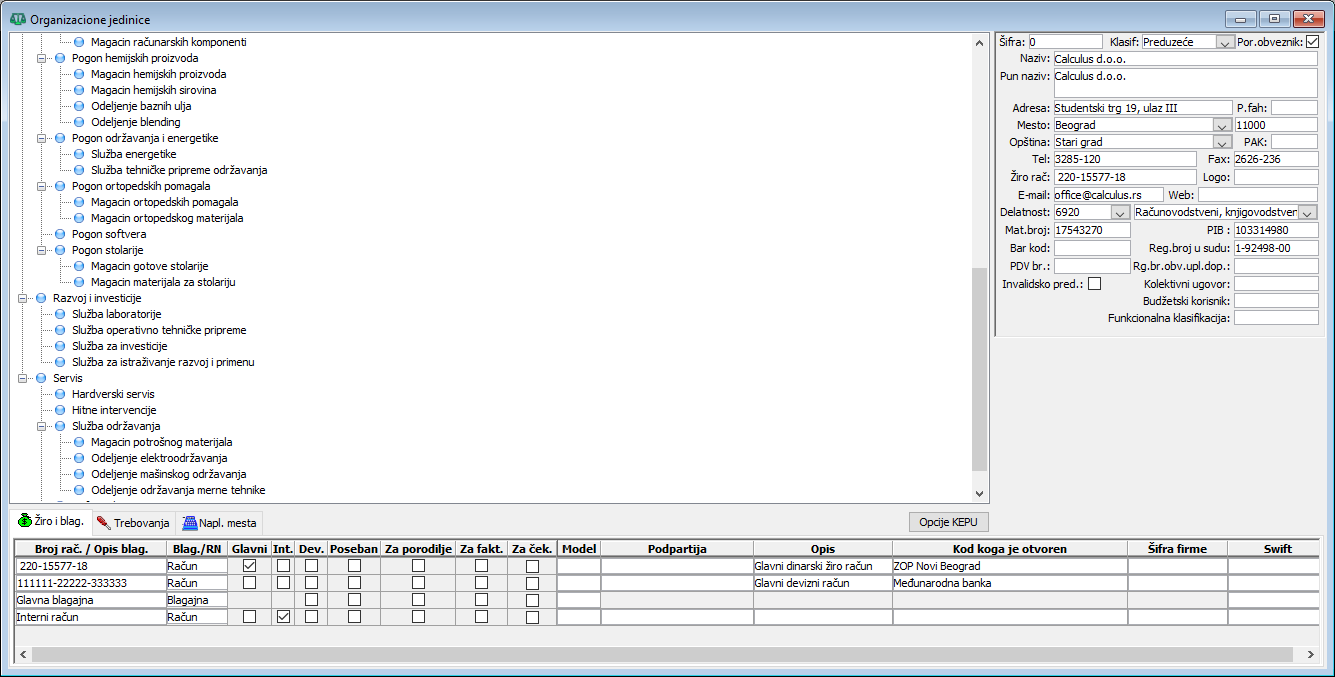Click the horizontal scrollbar under the accounts table
The height and width of the screenshot is (677, 1335).
660,653
